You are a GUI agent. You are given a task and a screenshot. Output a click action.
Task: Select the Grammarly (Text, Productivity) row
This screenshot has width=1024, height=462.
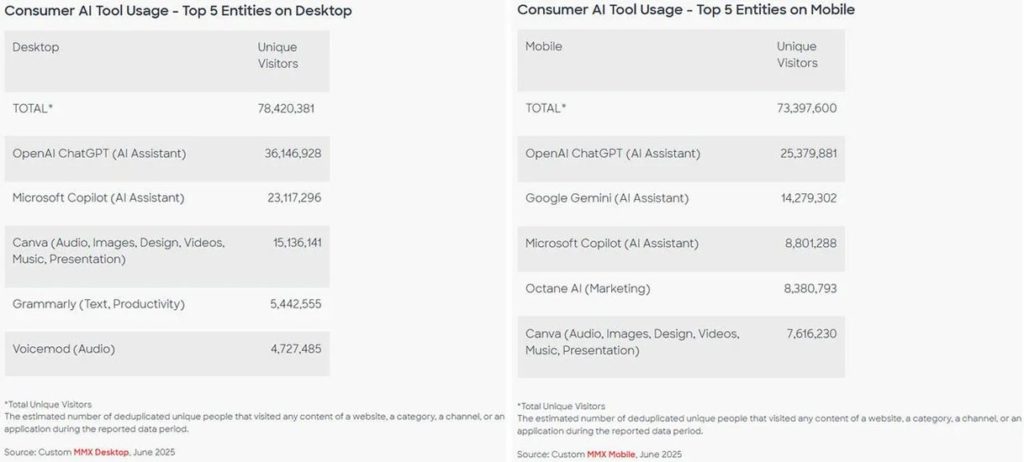coord(98,304)
